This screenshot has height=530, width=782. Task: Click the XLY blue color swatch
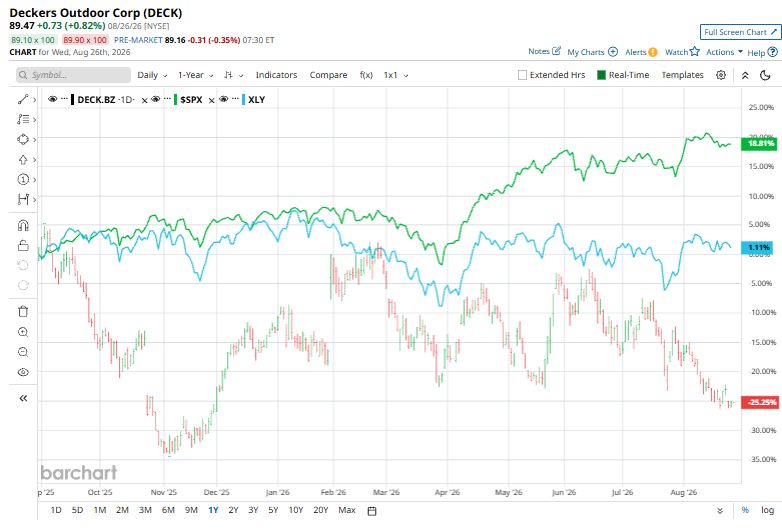(x=243, y=99)
